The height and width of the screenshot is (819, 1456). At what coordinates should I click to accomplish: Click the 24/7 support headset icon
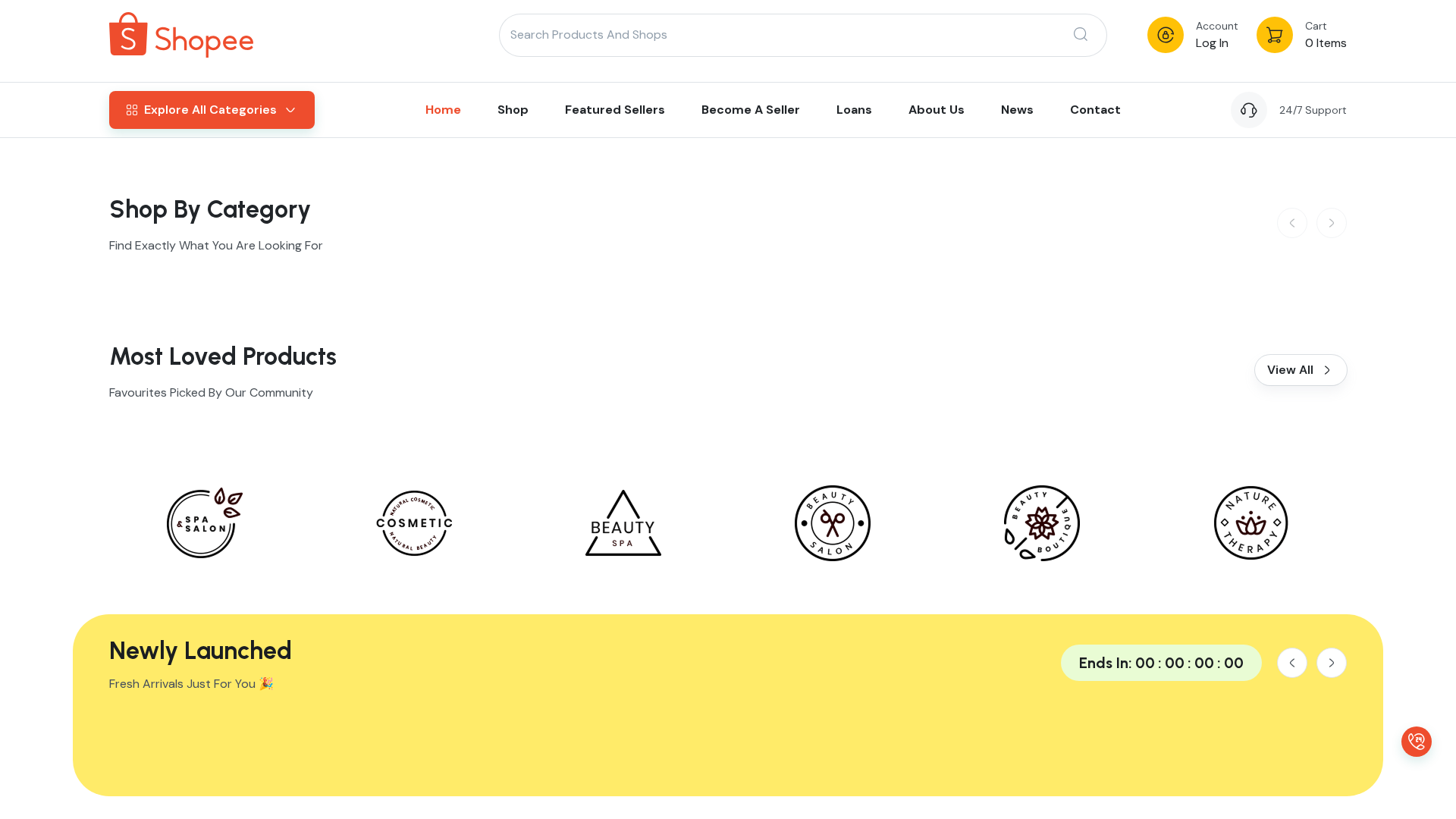click(x=1249, y=110)
